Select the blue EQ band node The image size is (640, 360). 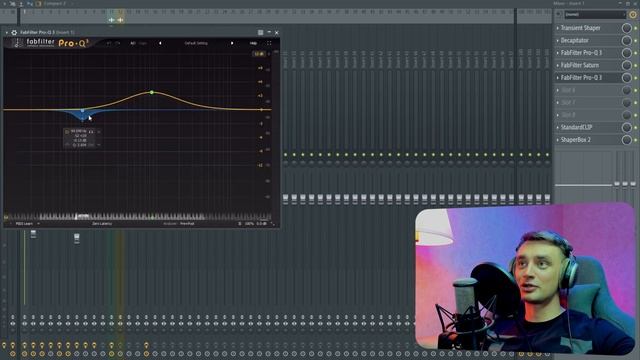click(82, 111)
